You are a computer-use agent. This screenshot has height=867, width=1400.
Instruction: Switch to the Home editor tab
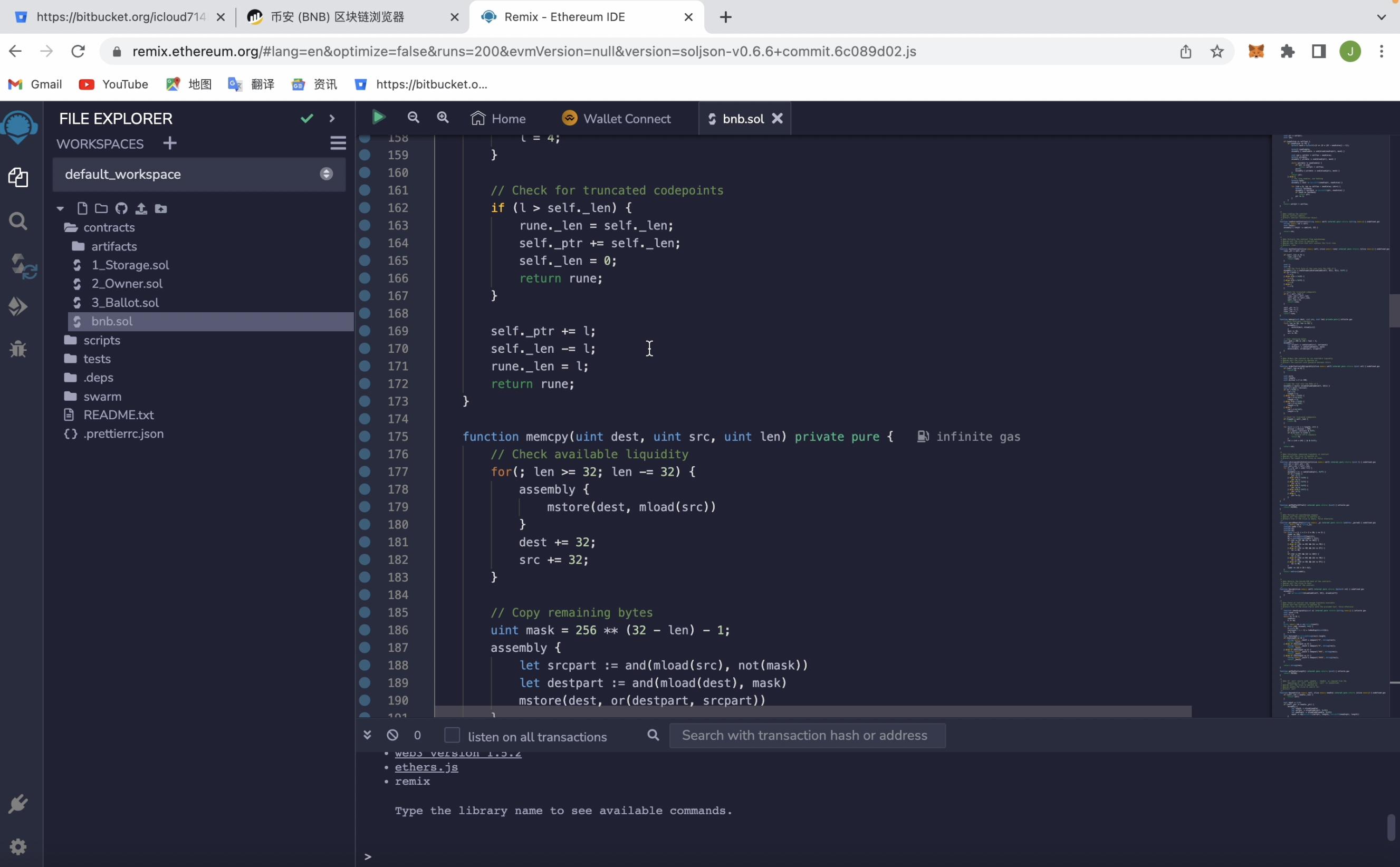click(x=498, y=118)
